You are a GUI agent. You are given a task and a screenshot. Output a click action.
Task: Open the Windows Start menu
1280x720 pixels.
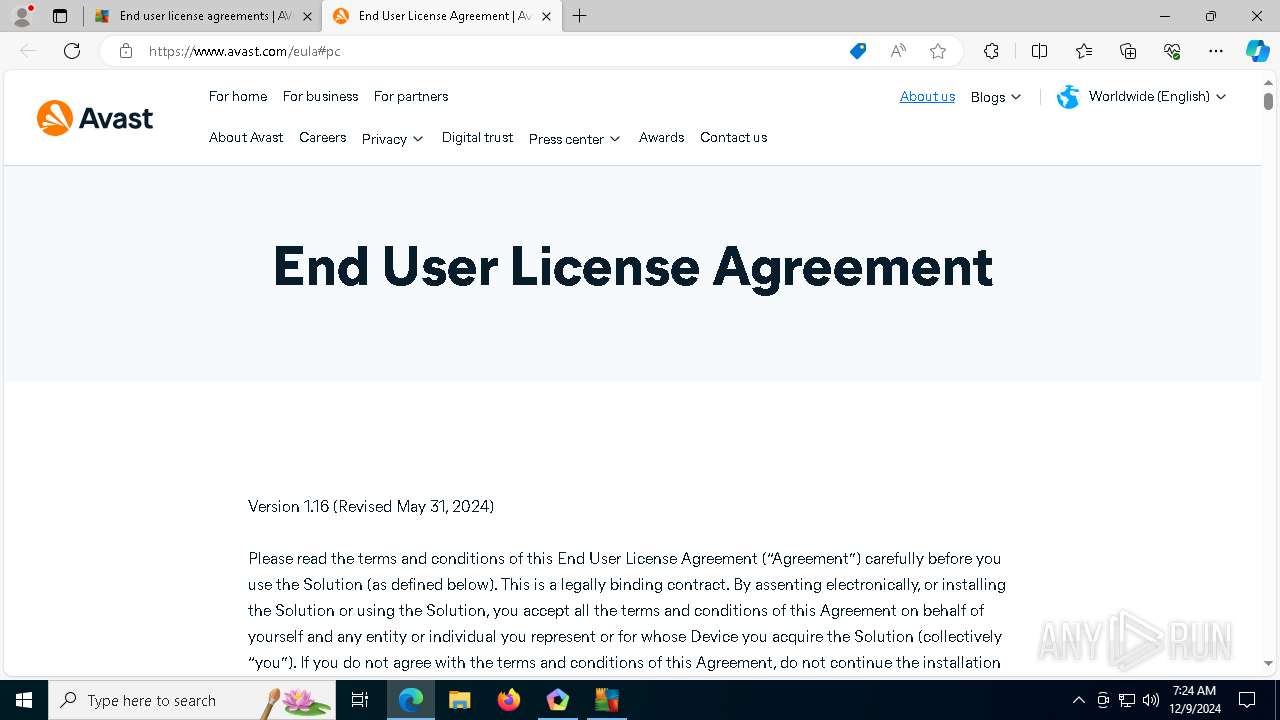[24, 700]
